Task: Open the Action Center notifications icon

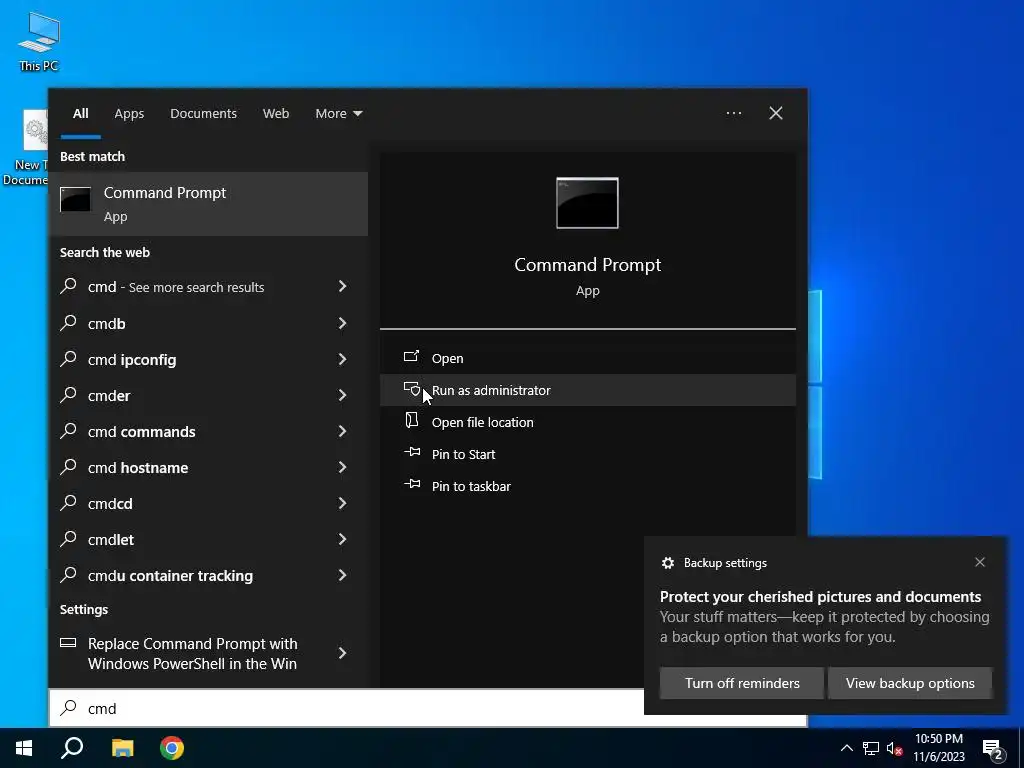Action: (993, 749)
